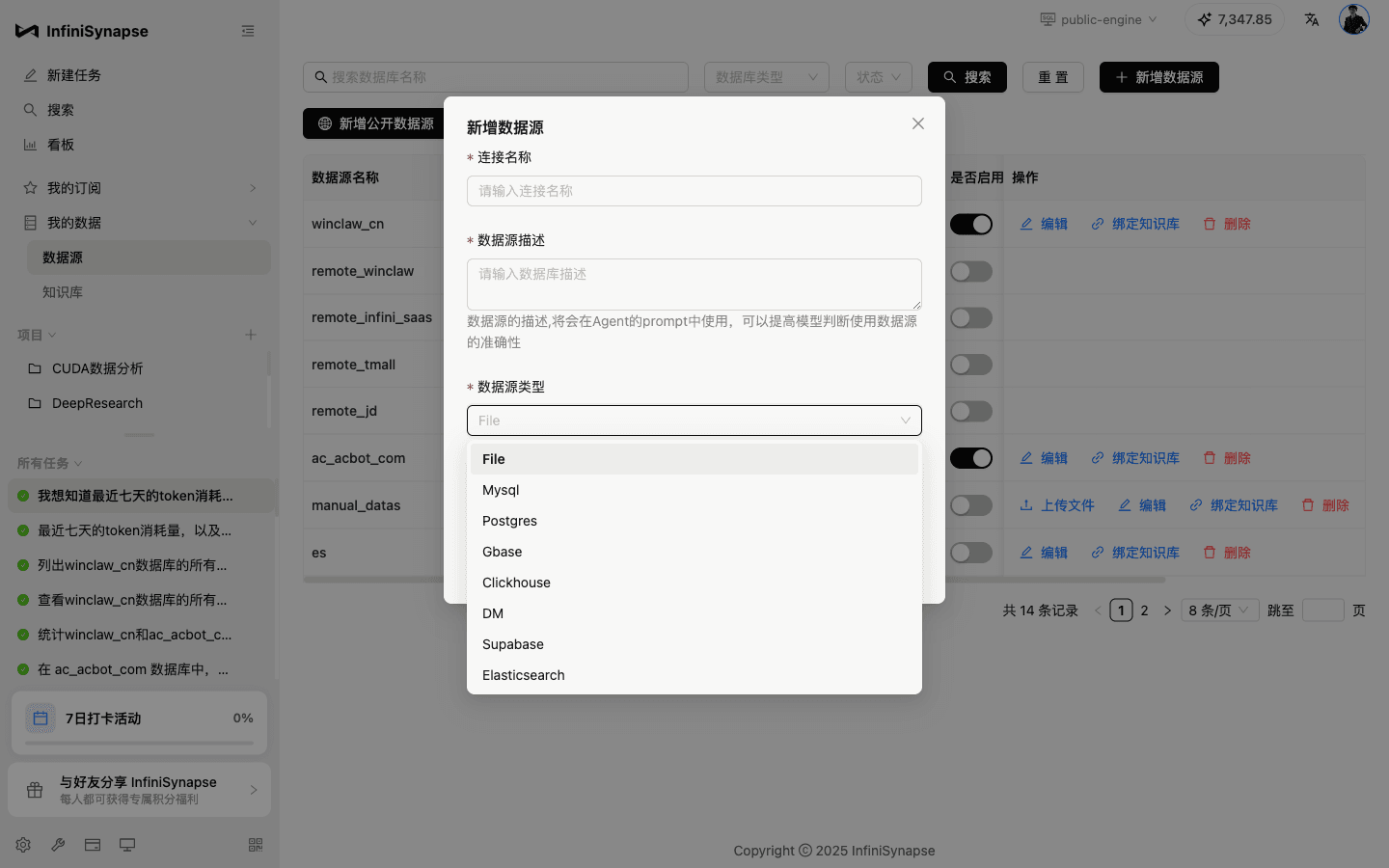Open the settings gear icon at bottom left

(x=22, y=844)
